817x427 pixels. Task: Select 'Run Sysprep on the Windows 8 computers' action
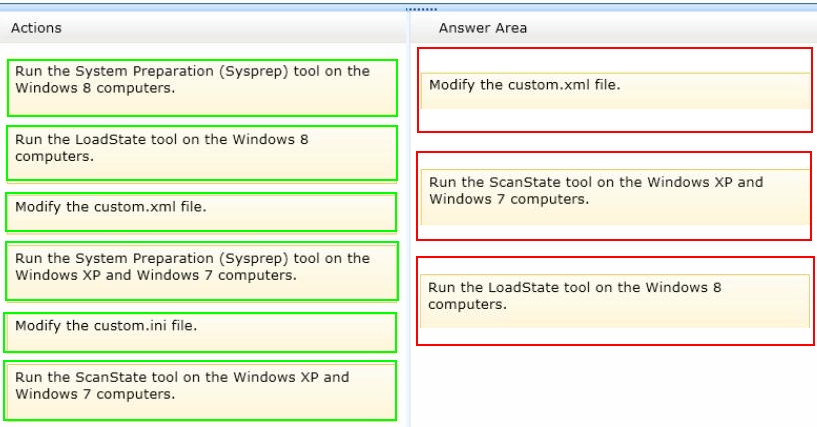[x=202, y=87]
